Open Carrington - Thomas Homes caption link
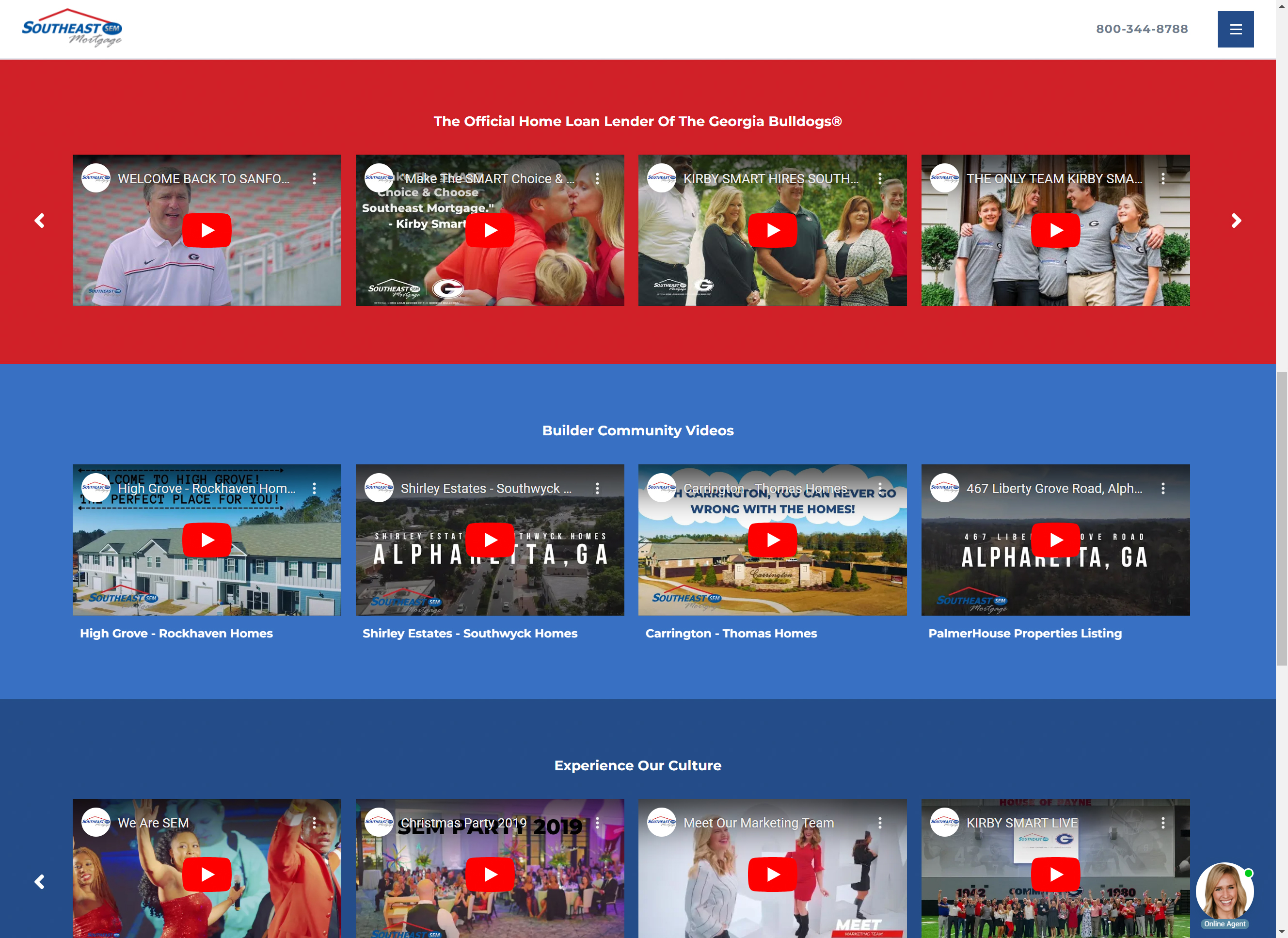 click(731, 633)
